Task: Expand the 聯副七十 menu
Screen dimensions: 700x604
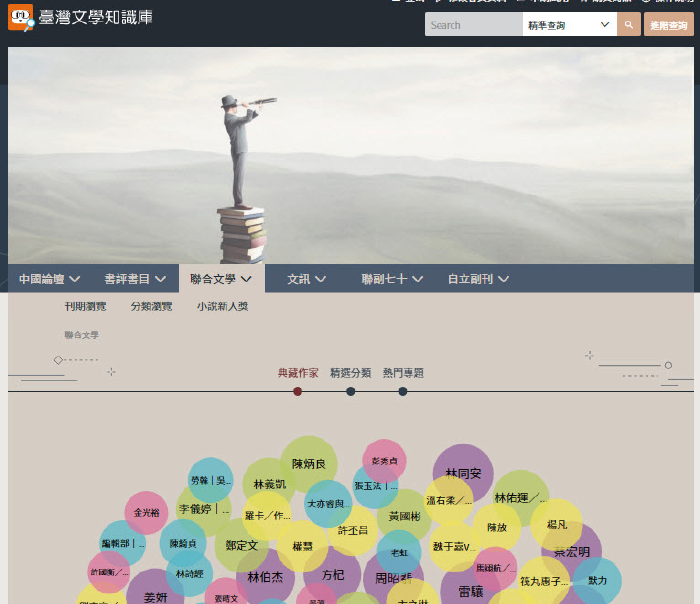Action: tap(392, 279)
